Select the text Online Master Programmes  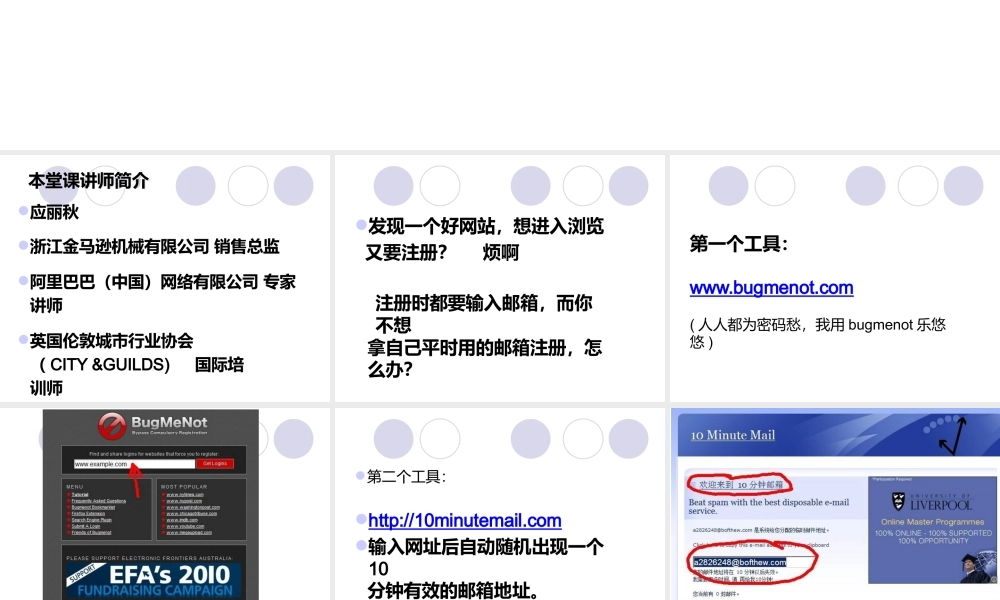932,522
